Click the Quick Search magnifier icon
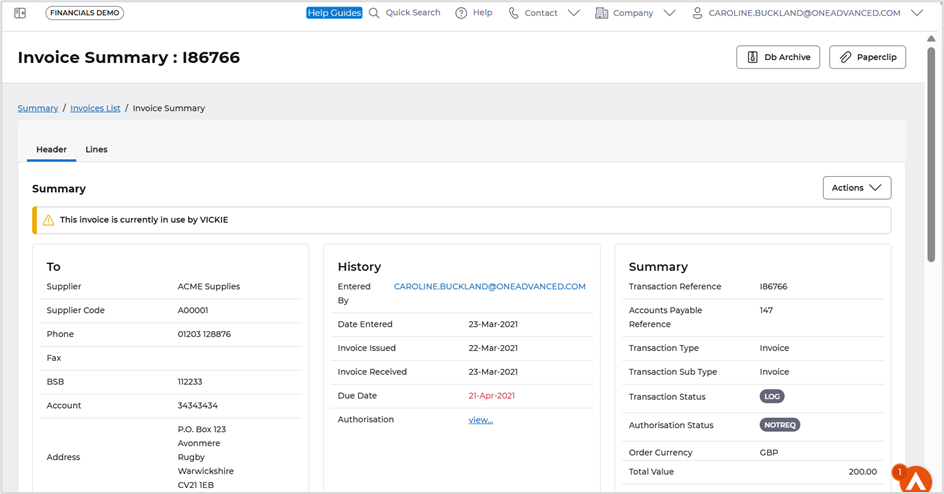The width and height of the screenshot is (944, 494). click(374, 13)
